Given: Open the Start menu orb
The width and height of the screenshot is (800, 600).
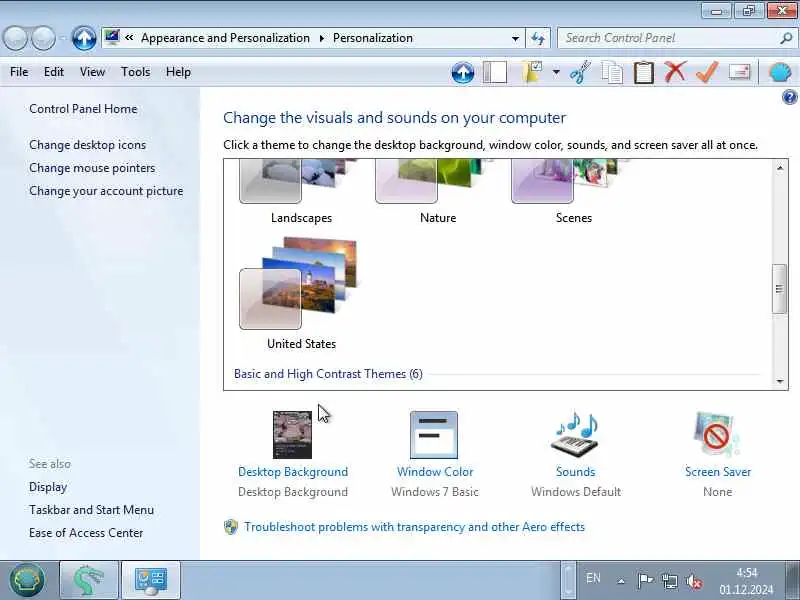Looking at the screenshot, I should (27, 580).
